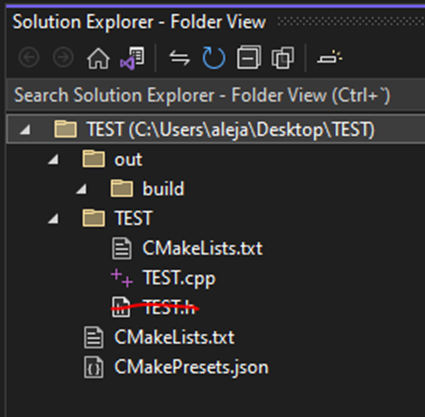This screenshot has width=425, height=417.
Task: Toggle the Preview Selected Items icon
Action: pos(329,57)
